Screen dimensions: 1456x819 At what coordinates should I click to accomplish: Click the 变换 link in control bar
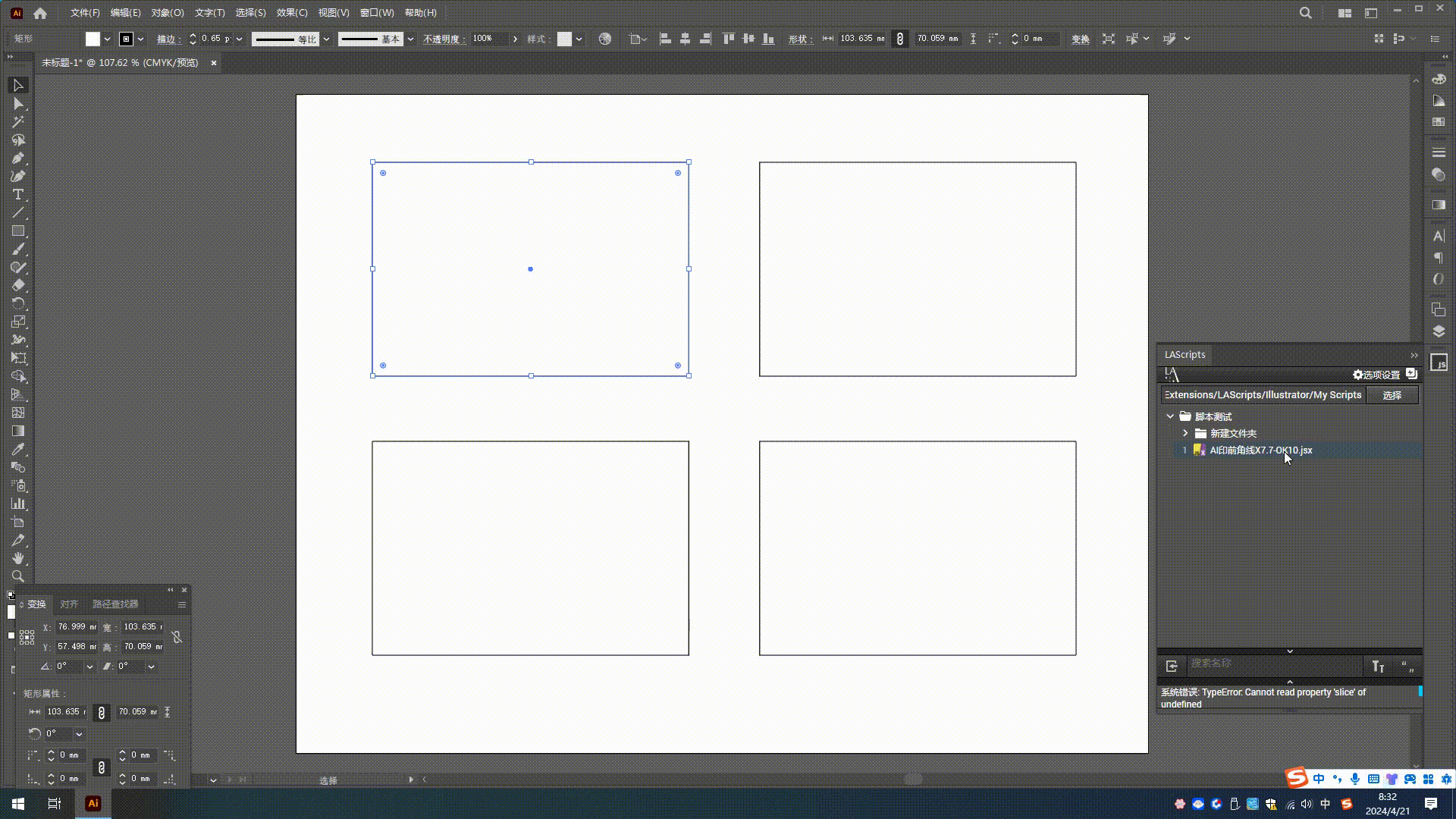[x=1081, y=39]
